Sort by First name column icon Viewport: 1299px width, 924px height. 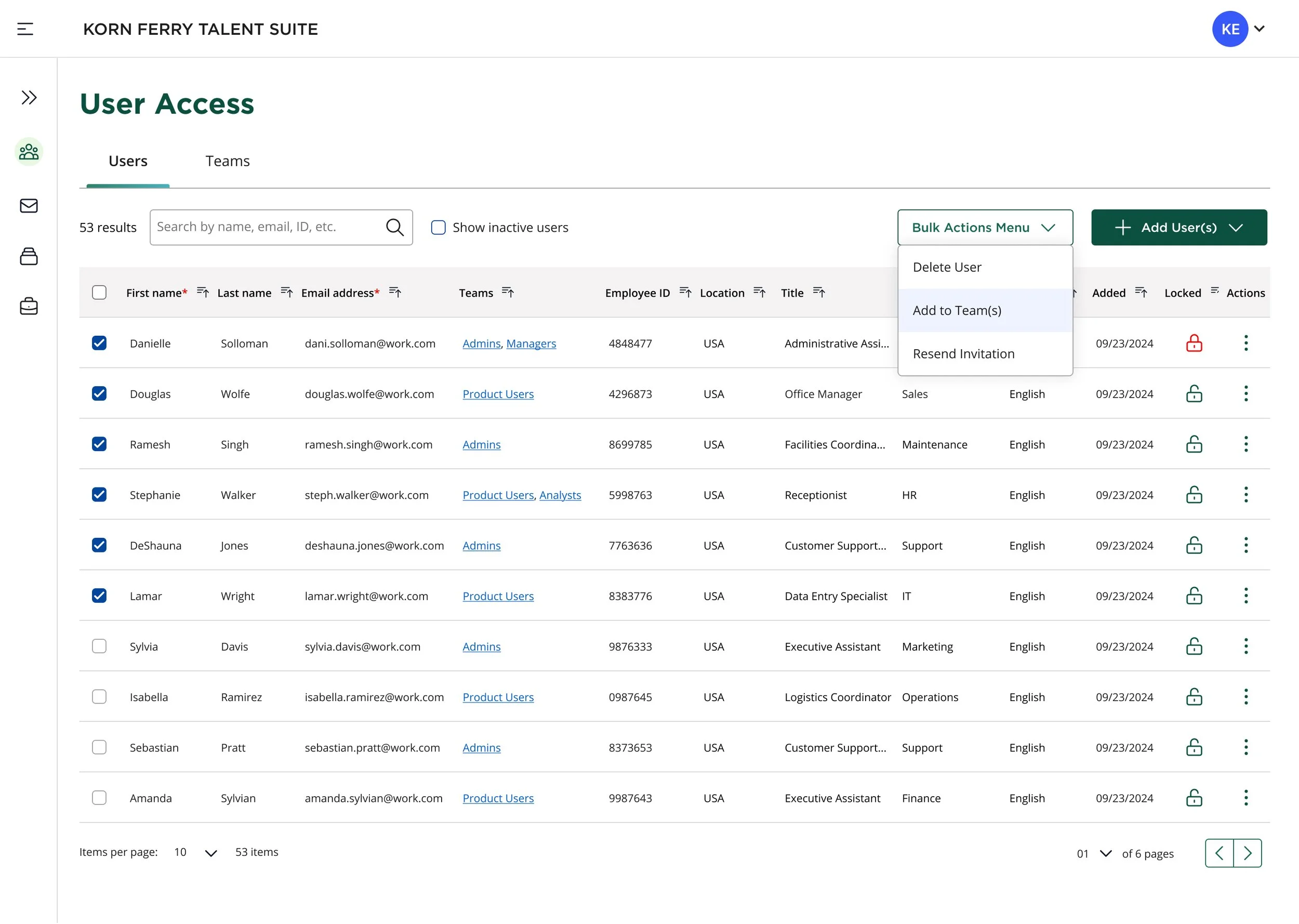click(x=203, y=293)
